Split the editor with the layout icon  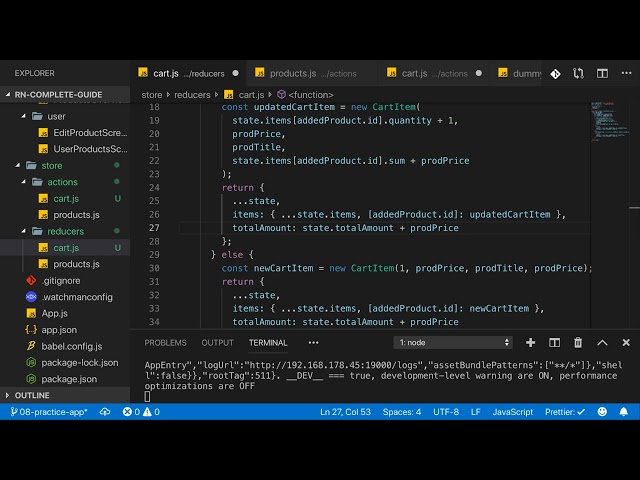click(602, 73)
